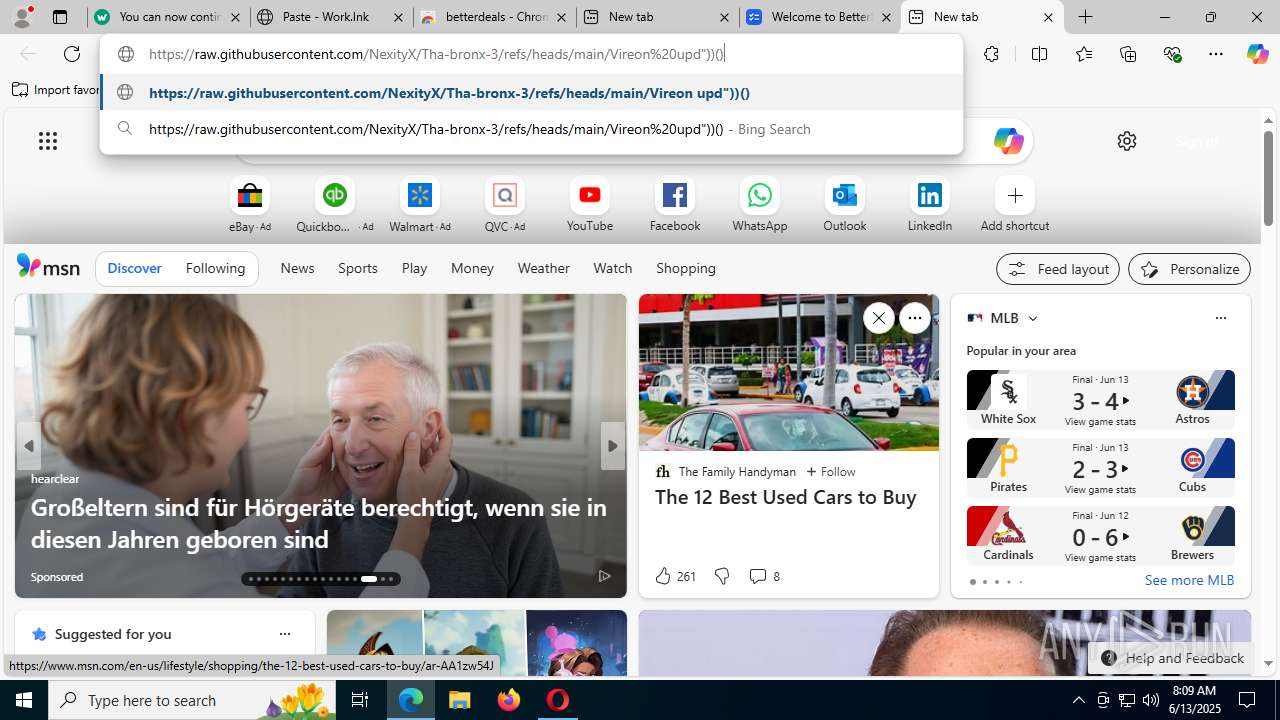This screenshot has width=1280, height=720.
Task: Click the Personalize button
Action: (x=1189, y=269)
